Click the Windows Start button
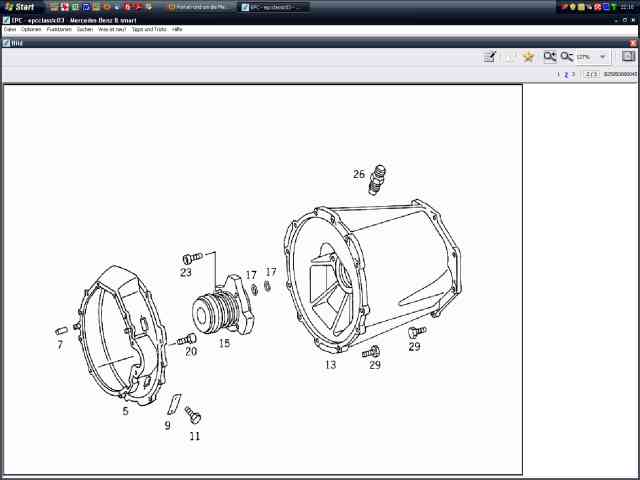 19,6
